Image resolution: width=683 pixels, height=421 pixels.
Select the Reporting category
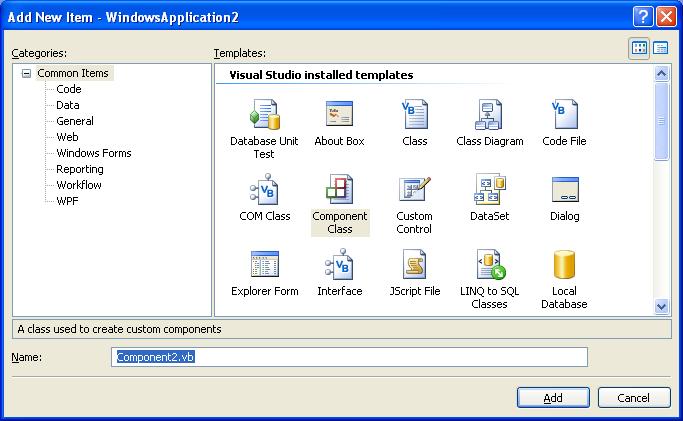[x=80, y=169]
